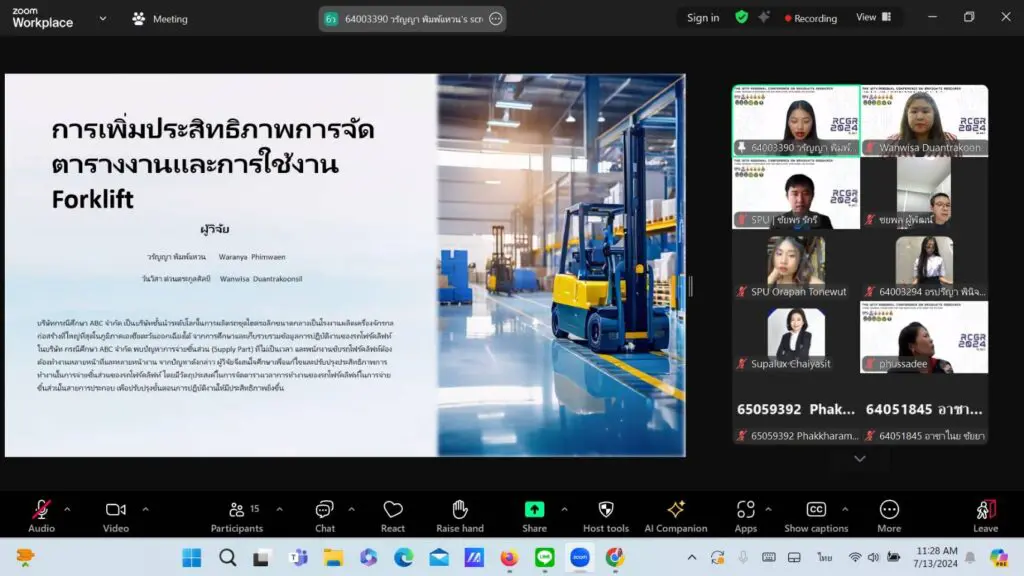Image resolution: width=1024 pixels, height=576 pixels.
Task: Open LINE app from taskbar
Action: tap(545, 558)
